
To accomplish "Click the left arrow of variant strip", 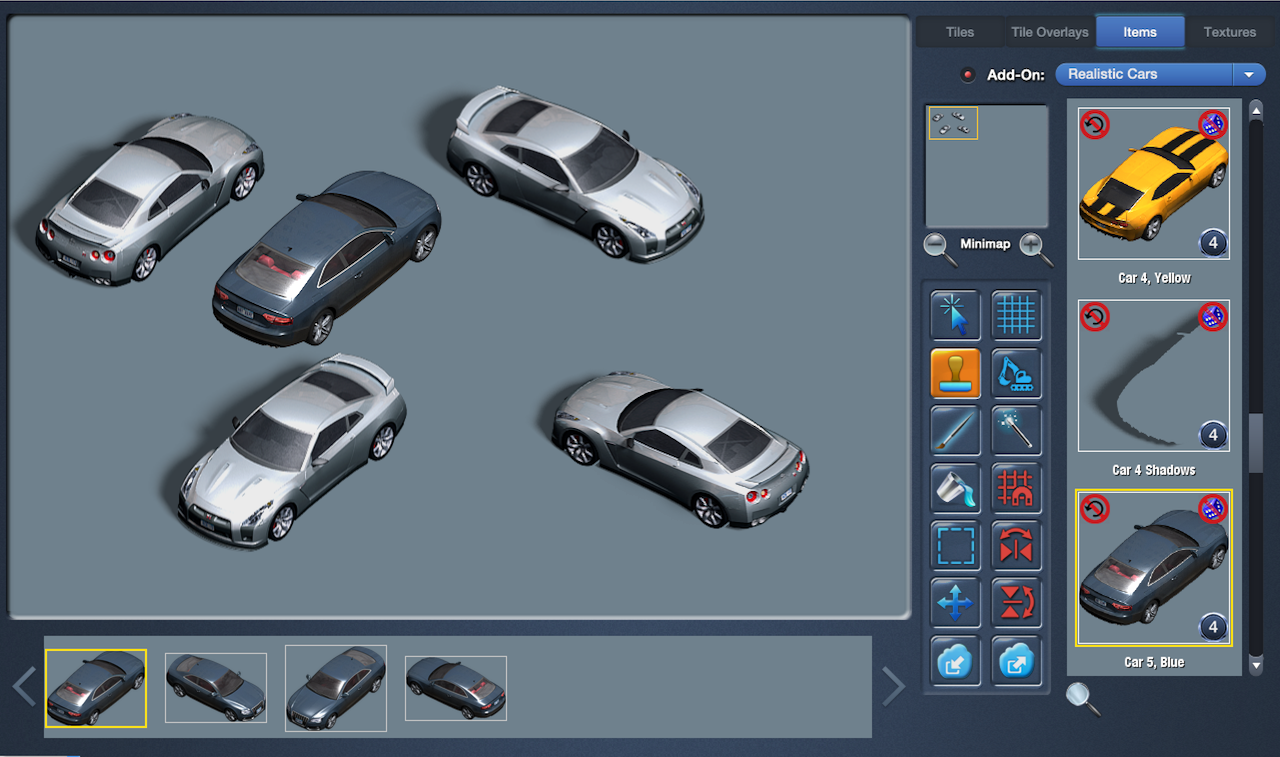I will pos(25,687).
